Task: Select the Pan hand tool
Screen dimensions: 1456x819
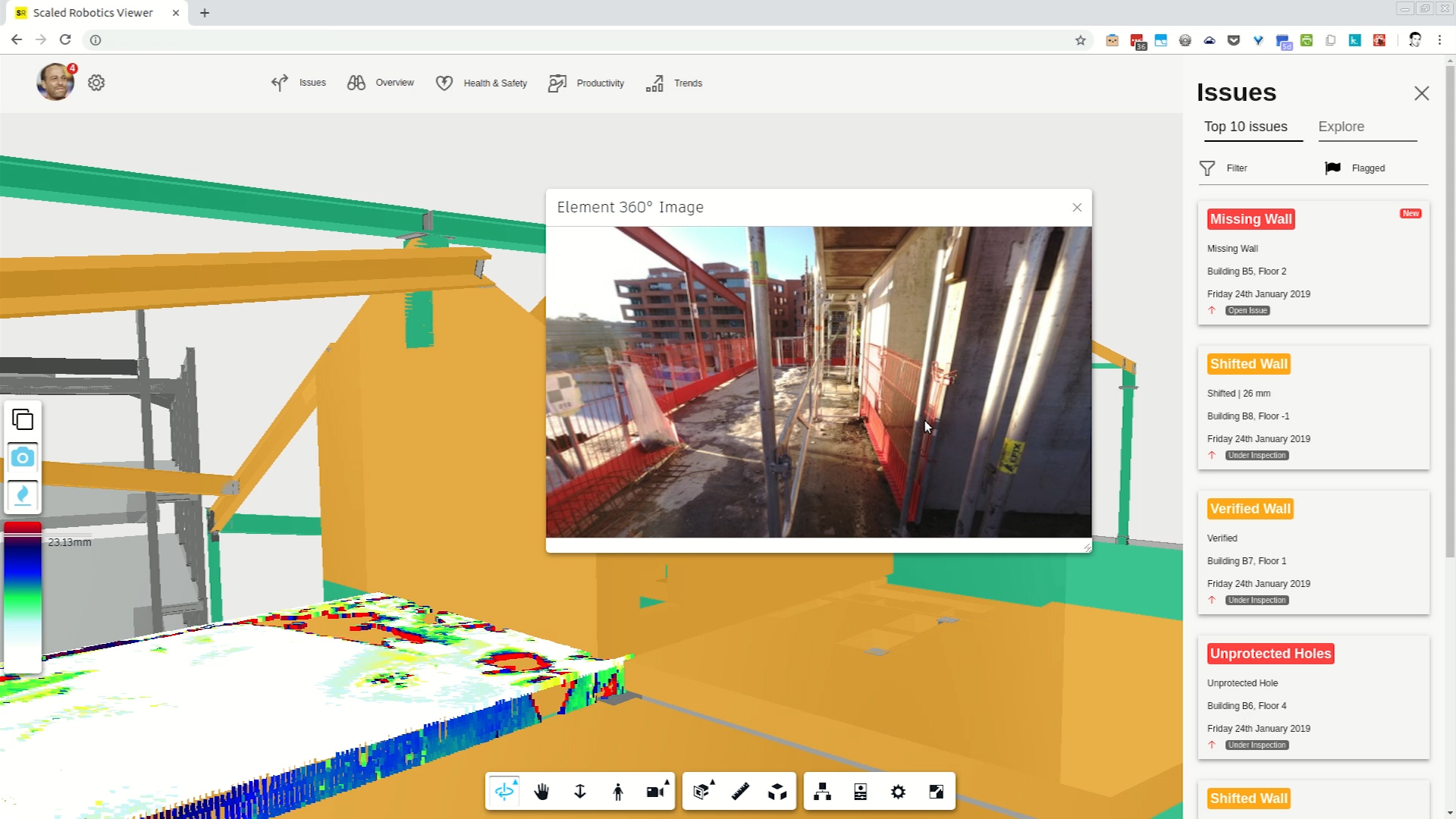Action: click(541, 792)
